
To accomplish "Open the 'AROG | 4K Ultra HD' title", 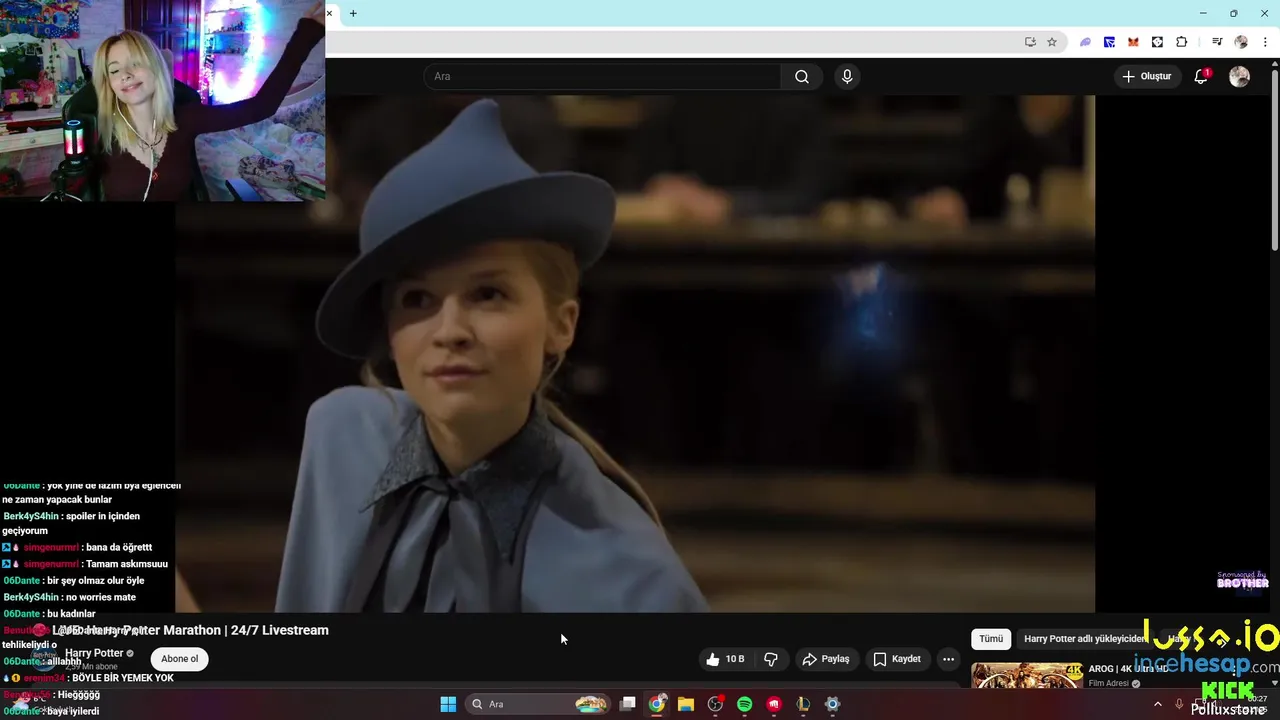I will (x=1128, y=669).
